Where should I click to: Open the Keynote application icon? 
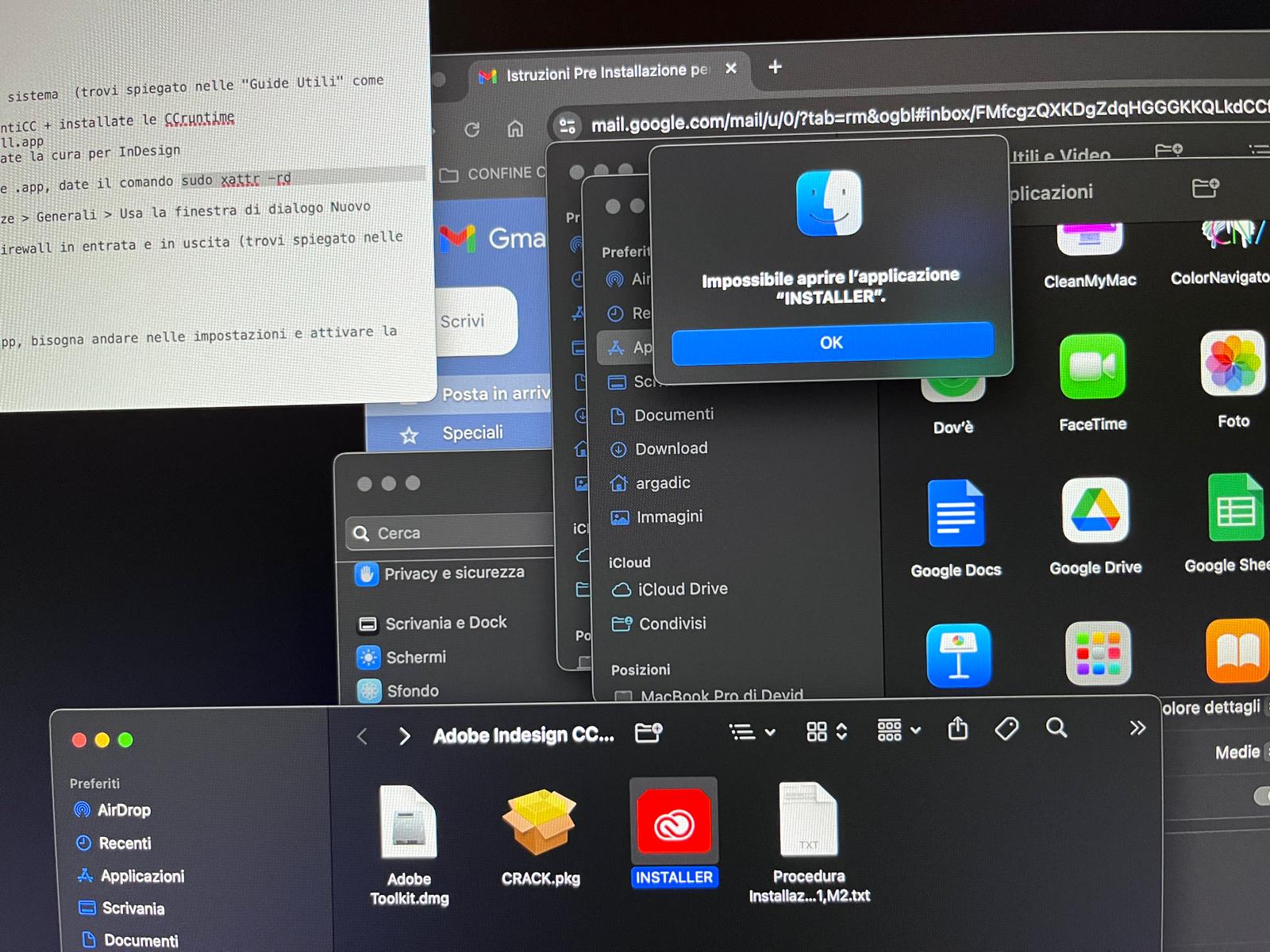[x=959, y=655]
